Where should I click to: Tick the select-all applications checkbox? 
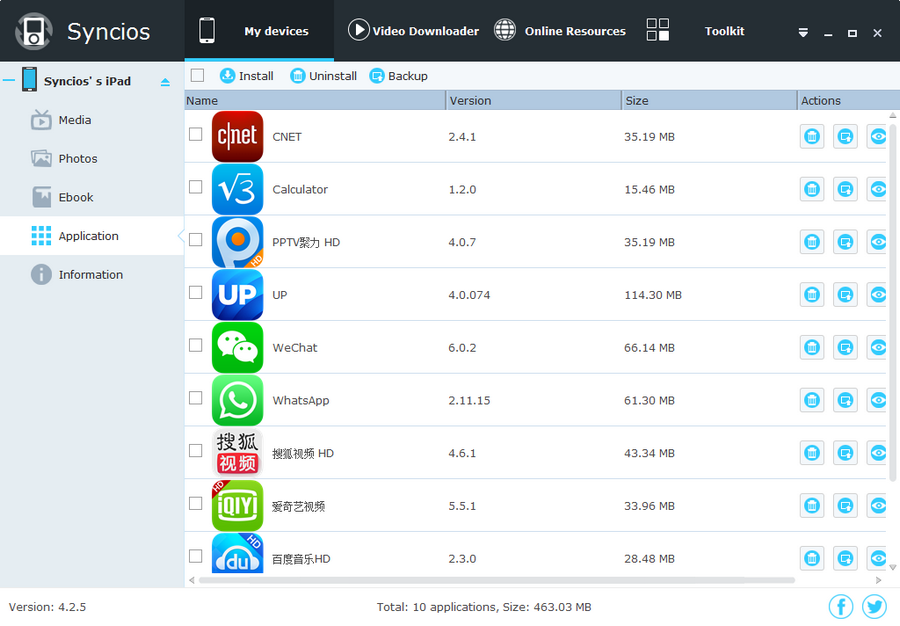click(197, 76)
